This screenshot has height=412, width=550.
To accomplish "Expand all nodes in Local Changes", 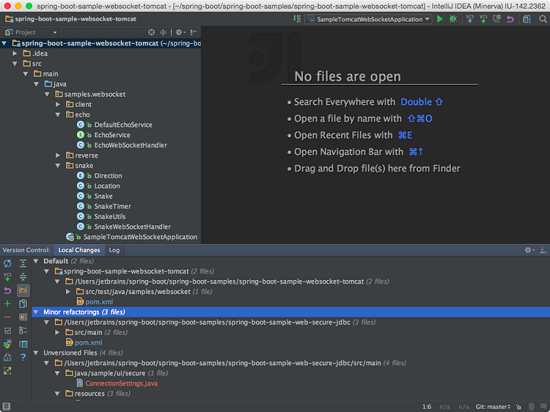I will pyautogui.click(x=23, y=263).
